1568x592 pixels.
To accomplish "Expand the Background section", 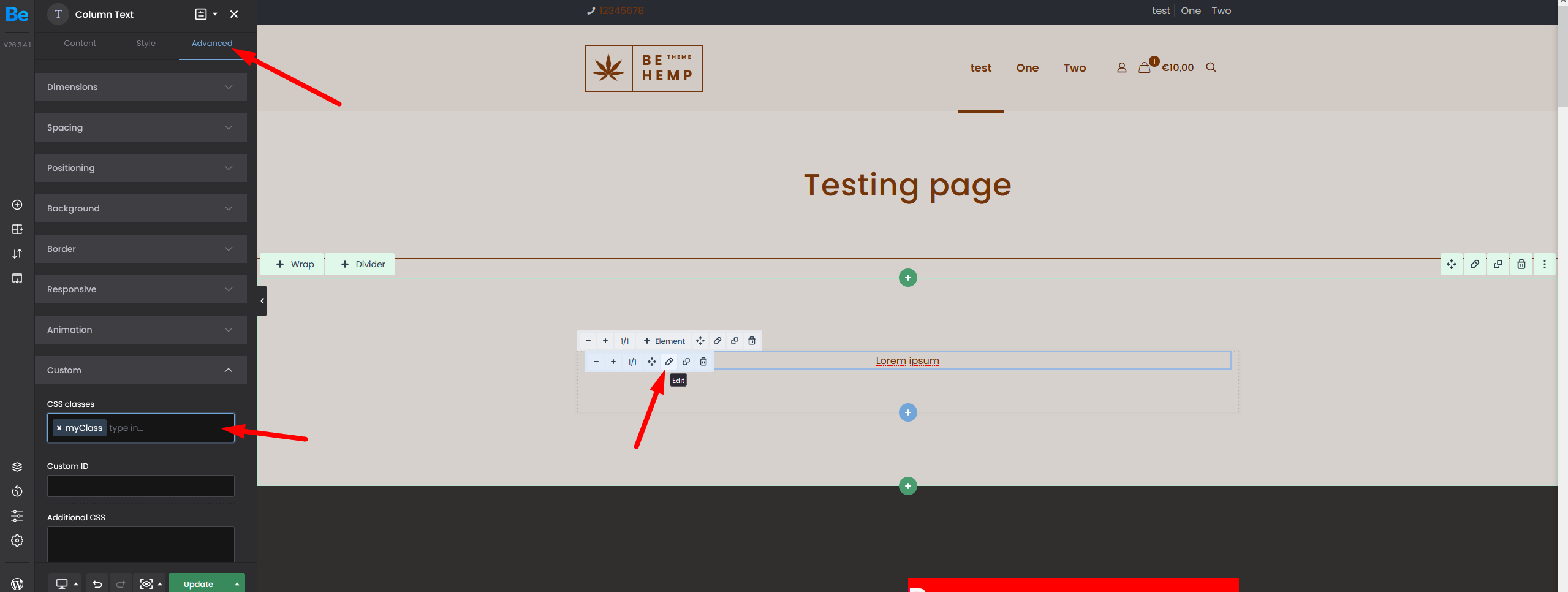I will pyautogui.click(x=141, y=208).
